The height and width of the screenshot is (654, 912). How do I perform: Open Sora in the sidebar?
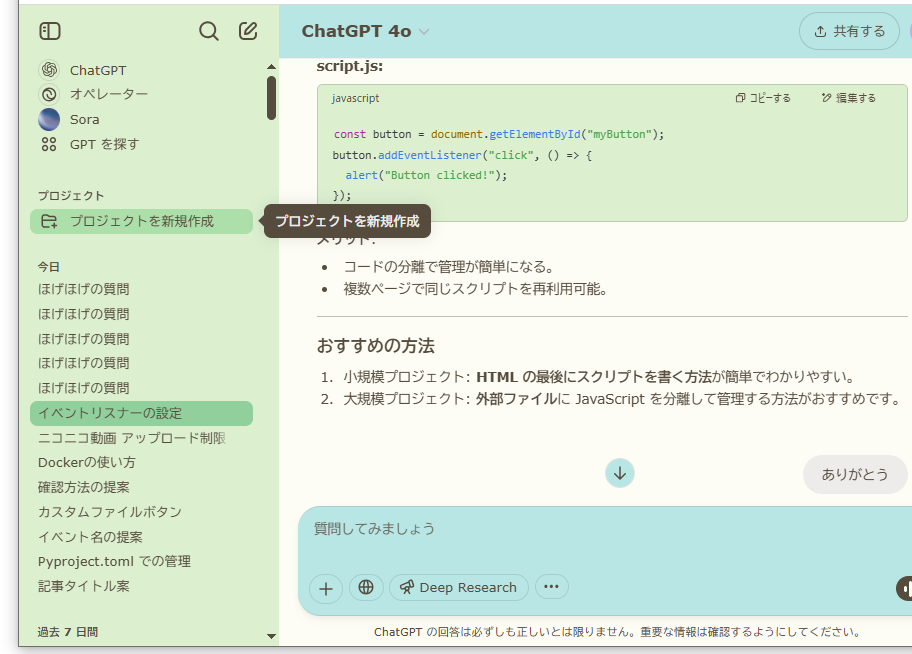[69, 119]
